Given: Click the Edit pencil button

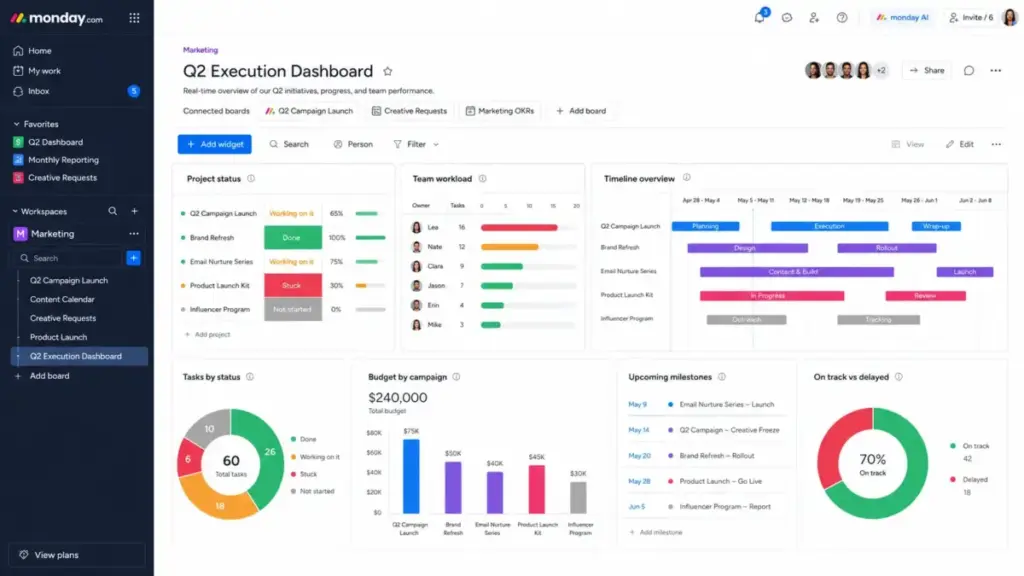Looking at the screenshot, I should (959, 144).
